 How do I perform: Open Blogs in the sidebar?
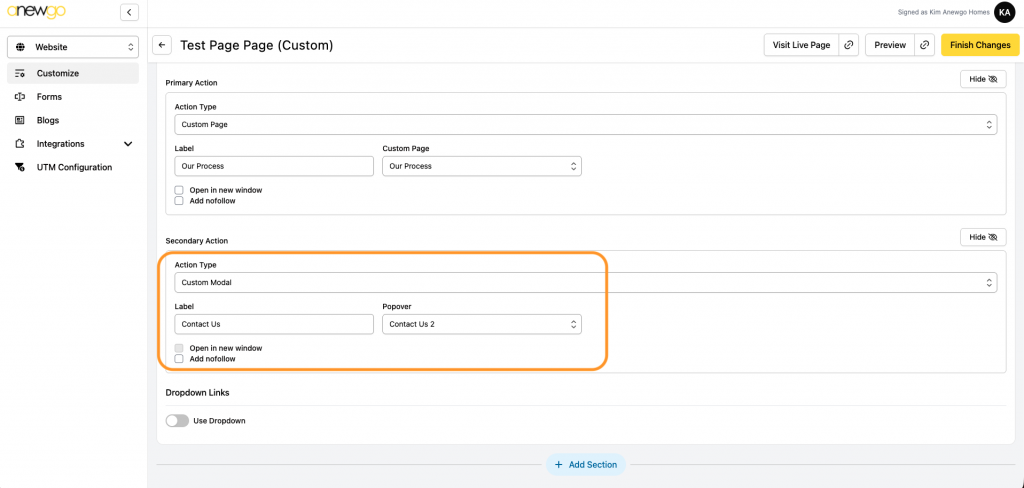[48, 120]
